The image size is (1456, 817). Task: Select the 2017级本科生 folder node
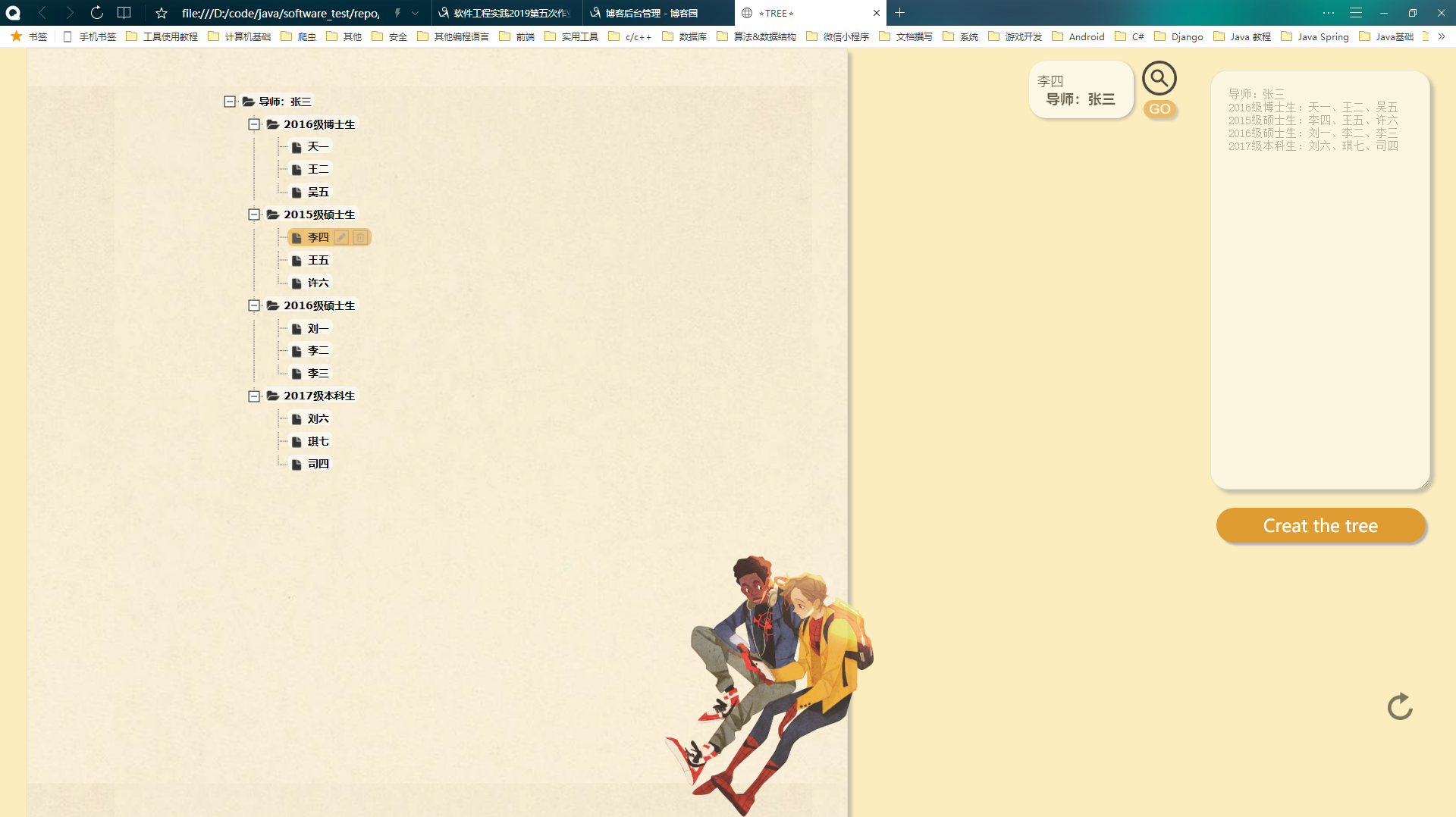click(311, 396)
